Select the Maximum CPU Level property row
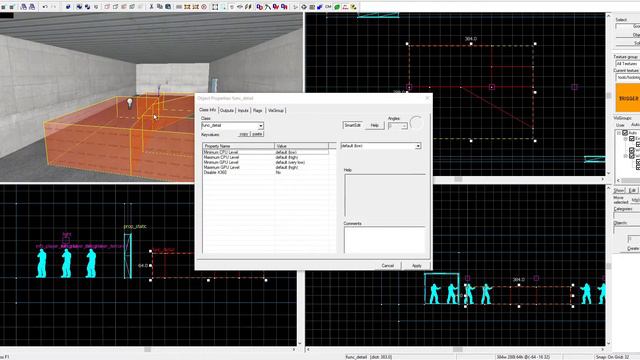 265,157
